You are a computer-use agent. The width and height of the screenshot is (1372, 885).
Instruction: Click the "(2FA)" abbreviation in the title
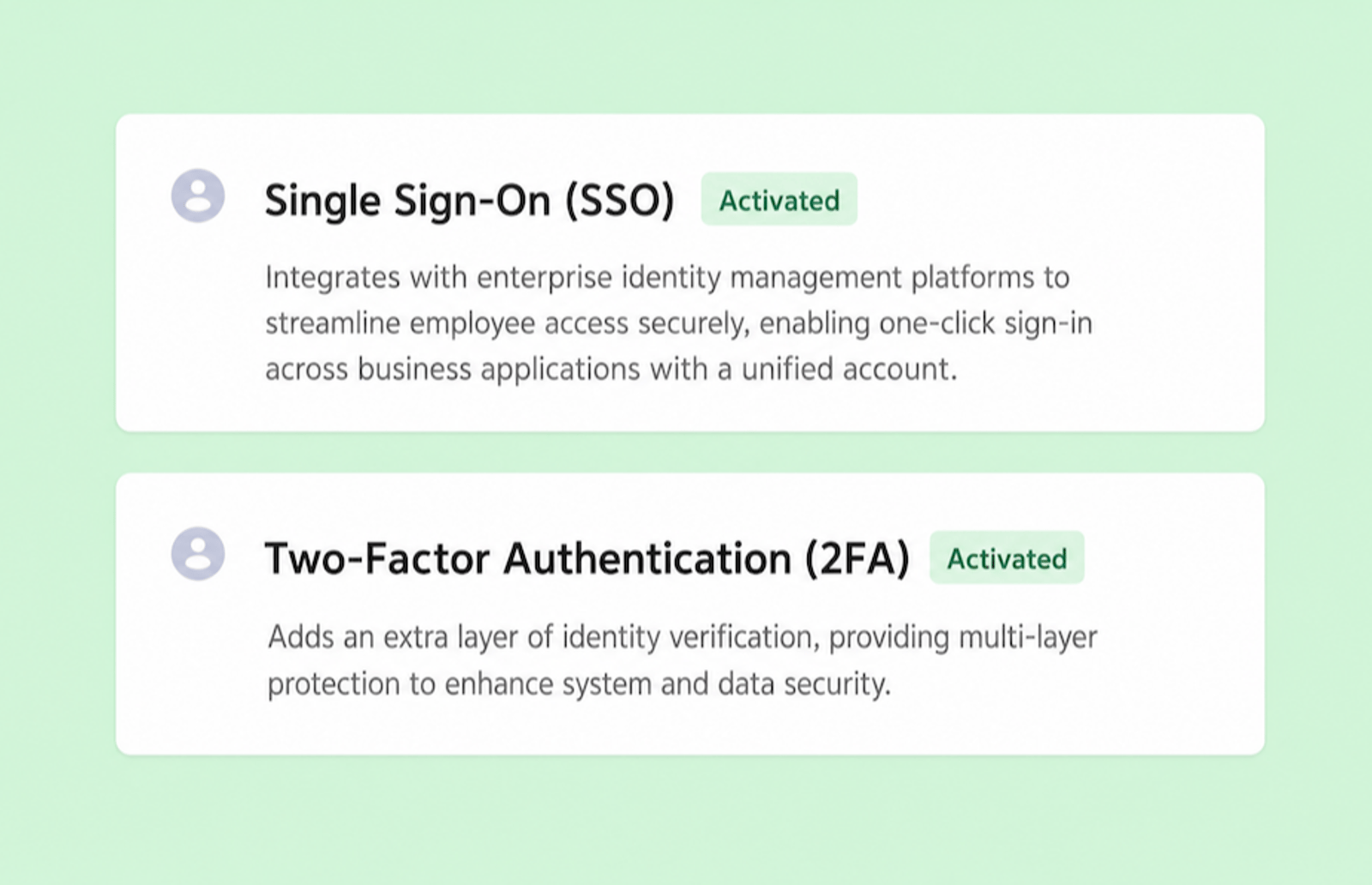click(857, 558)
